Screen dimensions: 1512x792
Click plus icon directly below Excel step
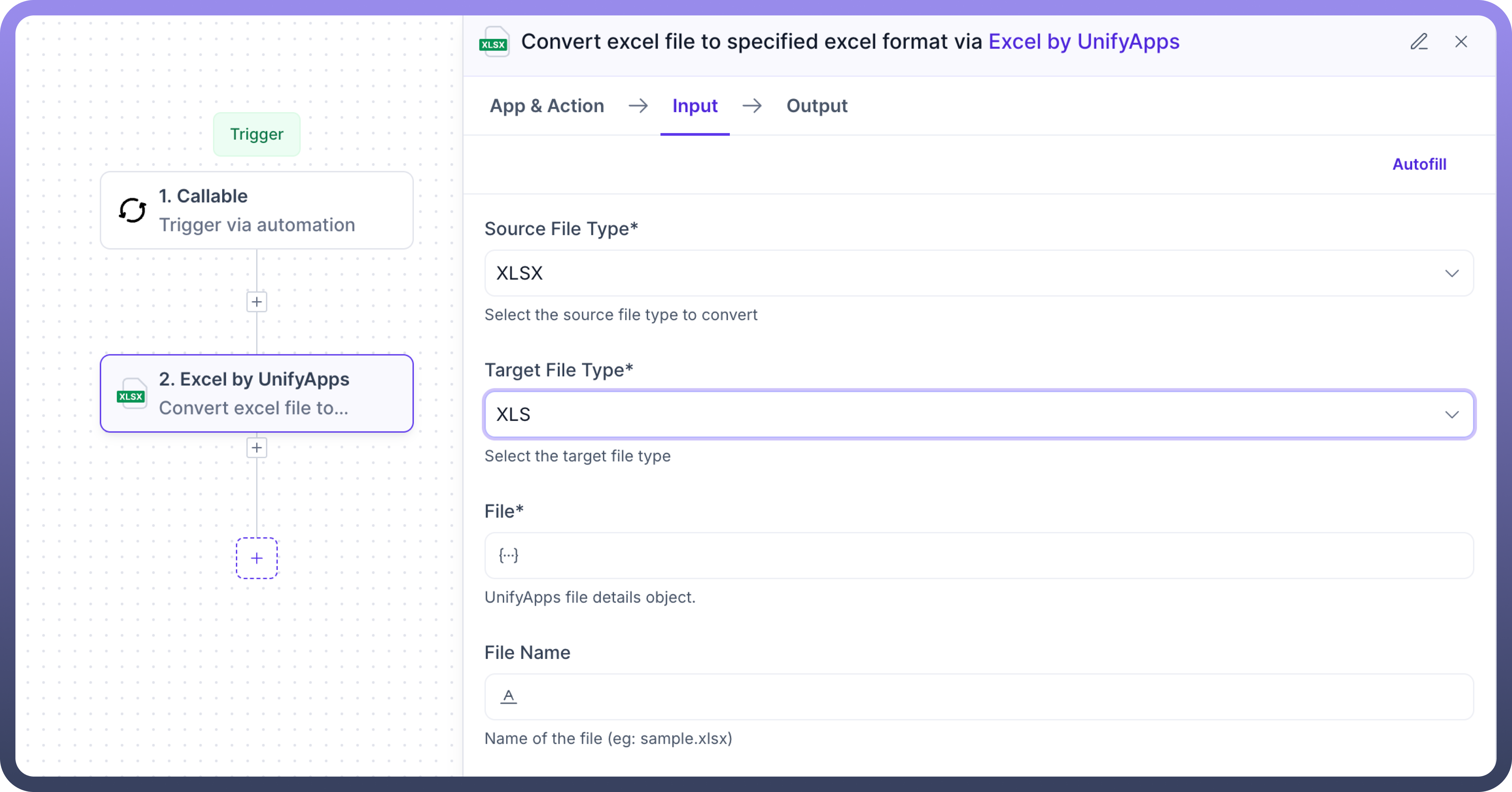tap(256, 448)
